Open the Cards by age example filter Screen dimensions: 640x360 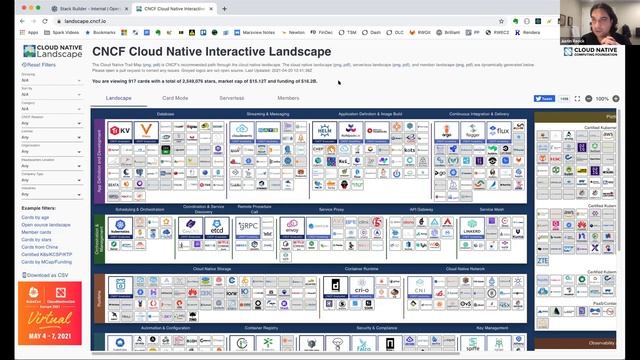(x=35, y=218)
